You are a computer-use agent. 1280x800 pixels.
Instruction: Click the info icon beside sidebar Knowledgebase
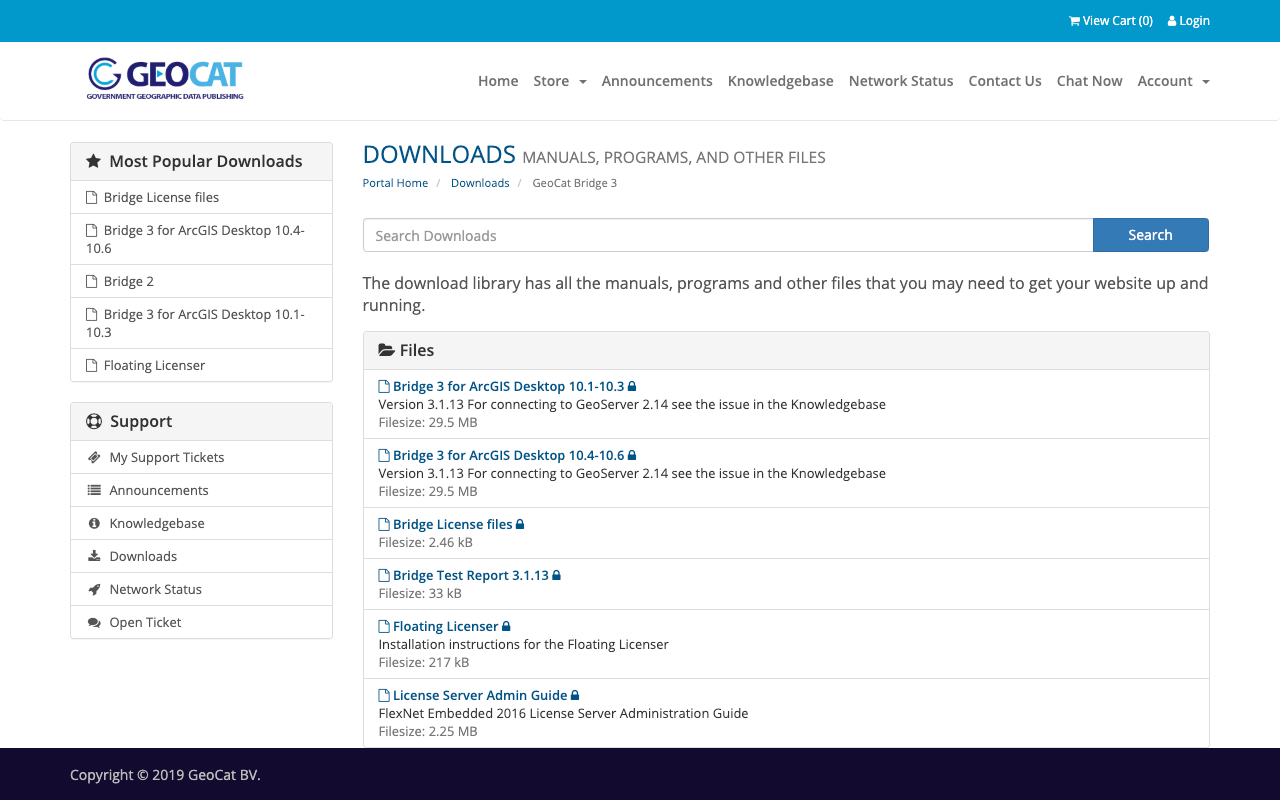(94, 523)
